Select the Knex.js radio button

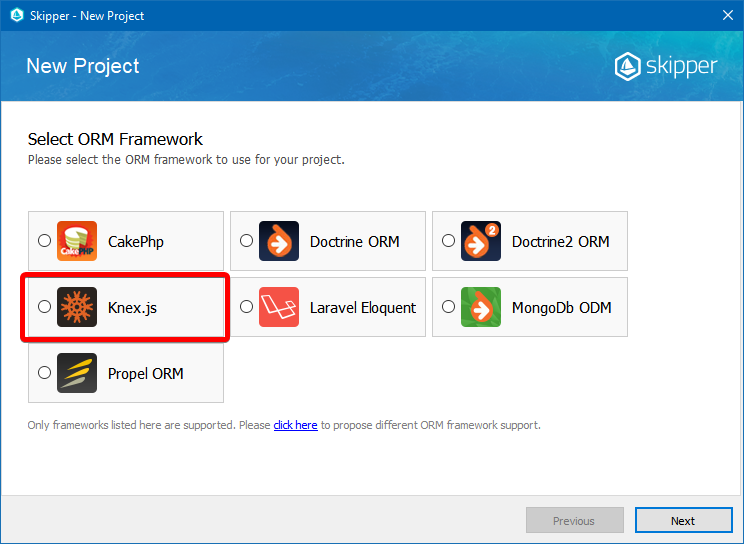pos(45,307)
